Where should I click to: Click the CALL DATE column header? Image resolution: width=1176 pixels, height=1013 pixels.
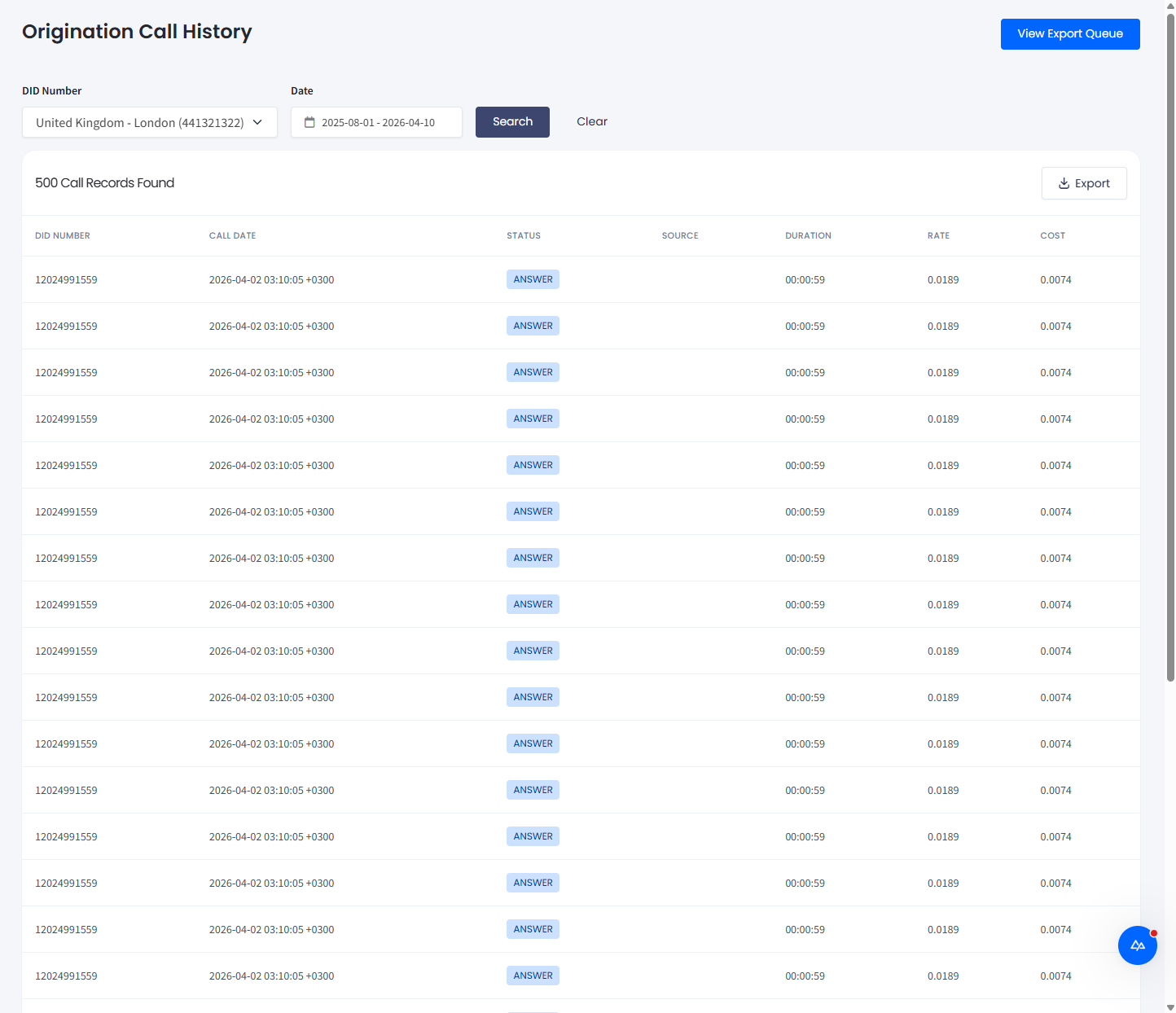coord(232,236)
